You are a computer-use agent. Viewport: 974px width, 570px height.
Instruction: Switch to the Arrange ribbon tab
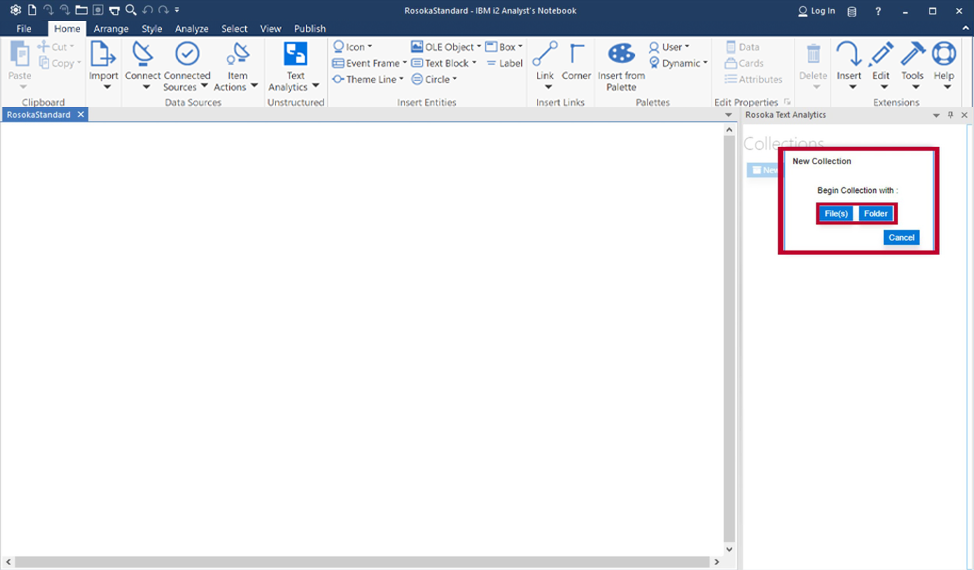click(111, 29)
